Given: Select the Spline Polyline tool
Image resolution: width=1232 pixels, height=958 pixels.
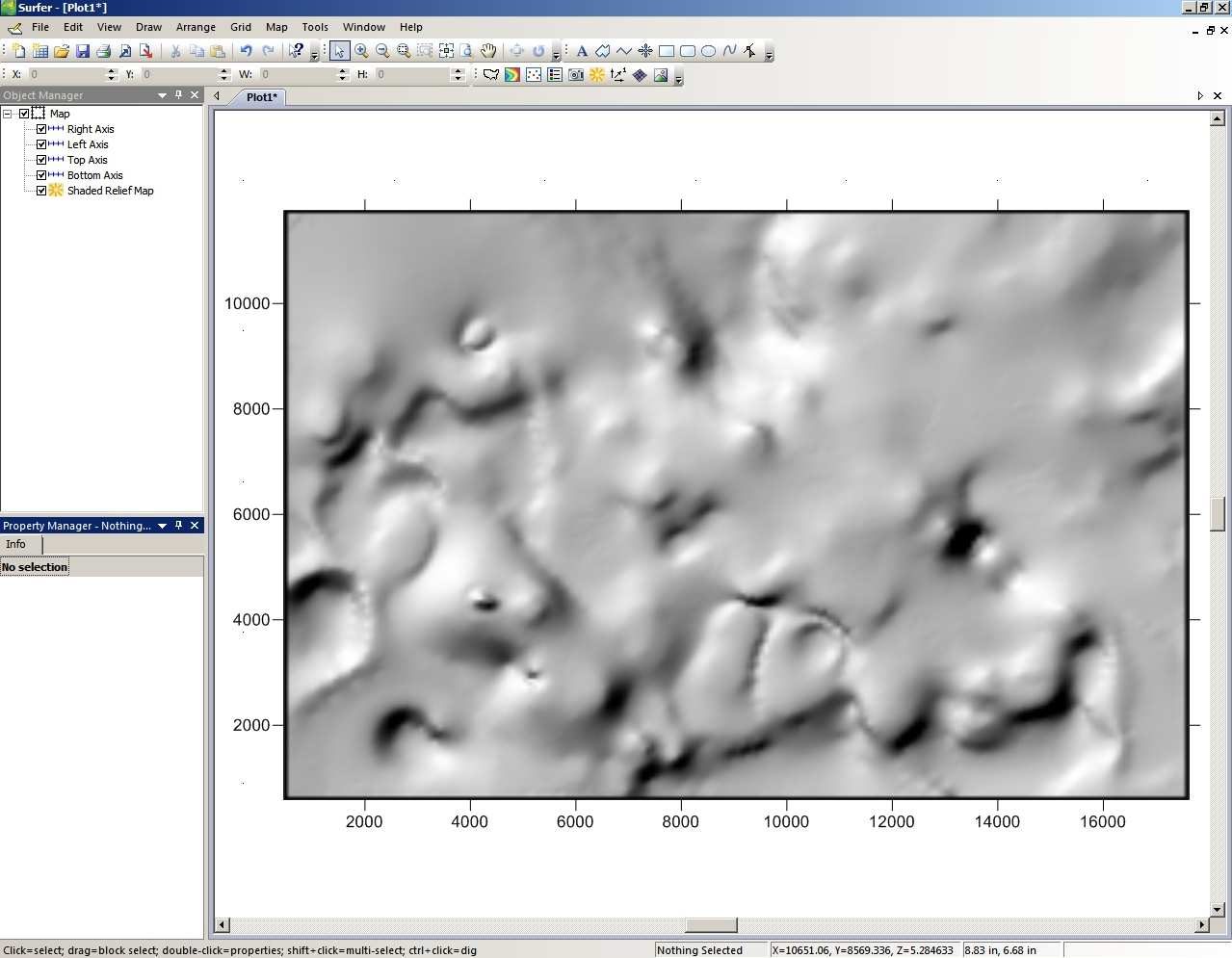Looking at the screenshot, I should pyautogui.click(x=730, y=51).
